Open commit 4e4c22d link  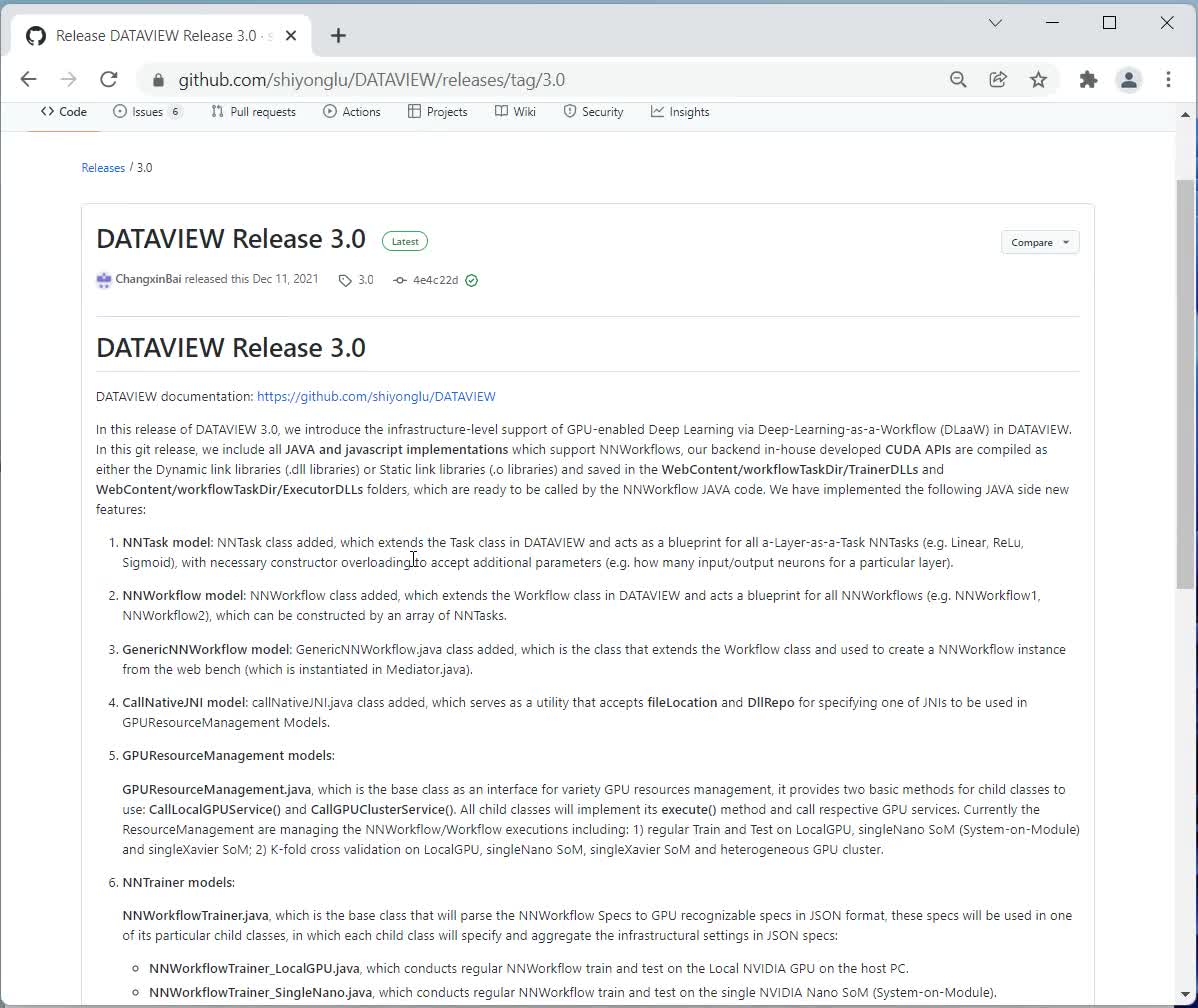pyautogui.click(x=435, y=280)
